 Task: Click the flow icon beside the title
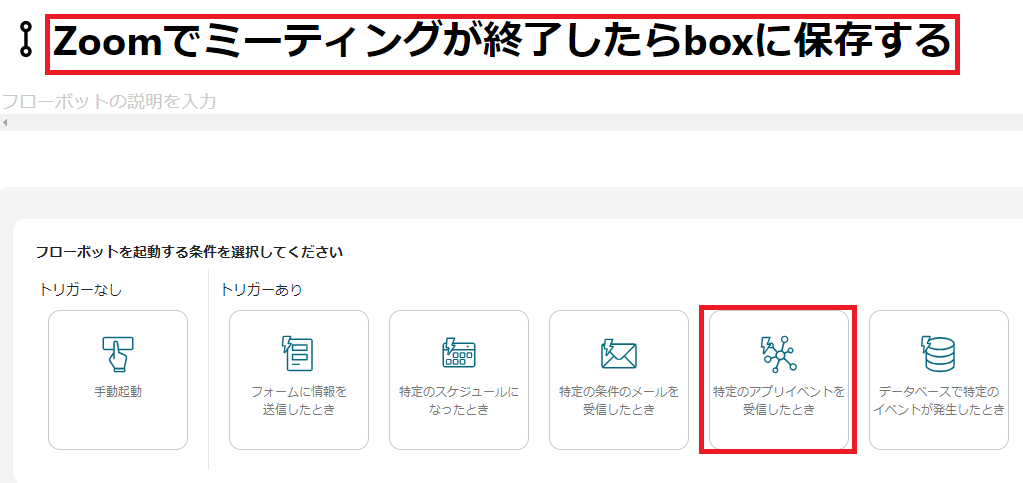[25, 41]
